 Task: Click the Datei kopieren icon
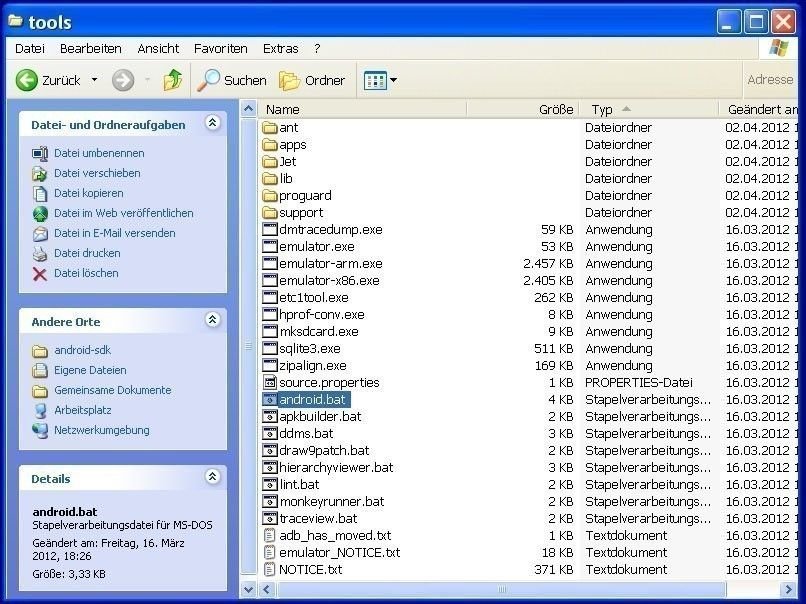point(40,193)
